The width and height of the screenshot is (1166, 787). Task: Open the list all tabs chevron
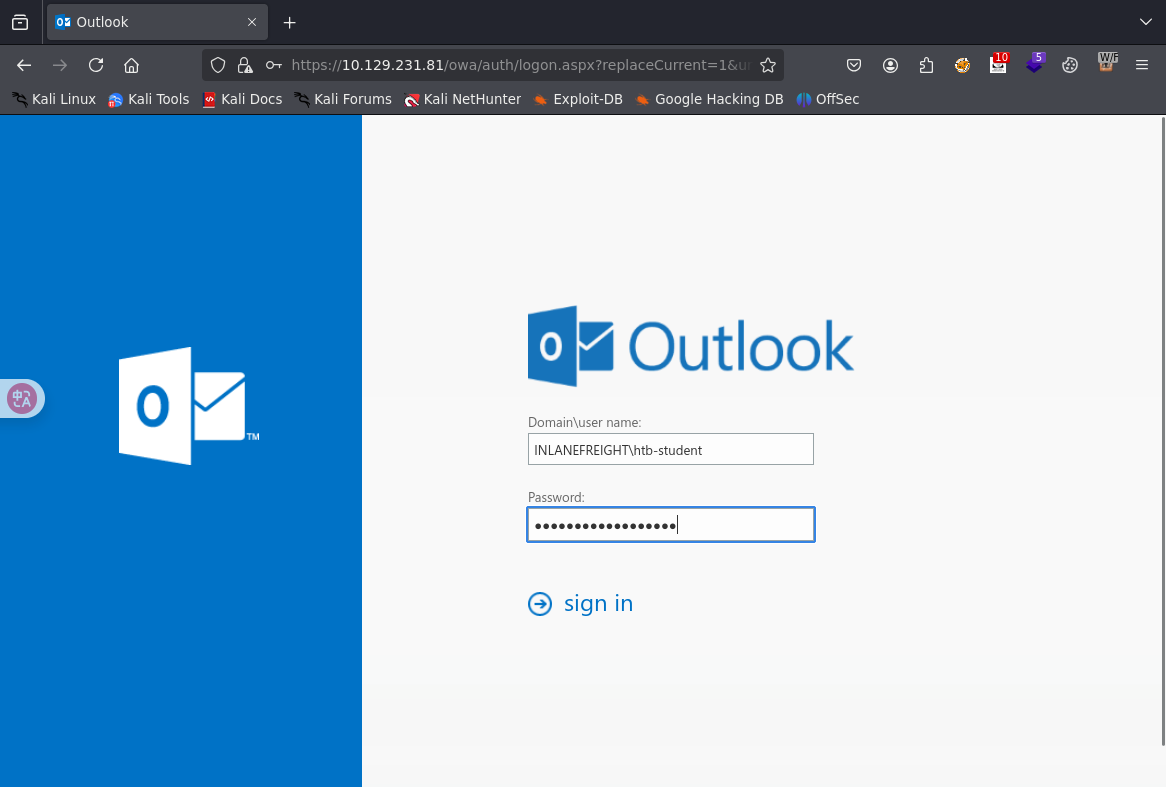coord(1145,22)
